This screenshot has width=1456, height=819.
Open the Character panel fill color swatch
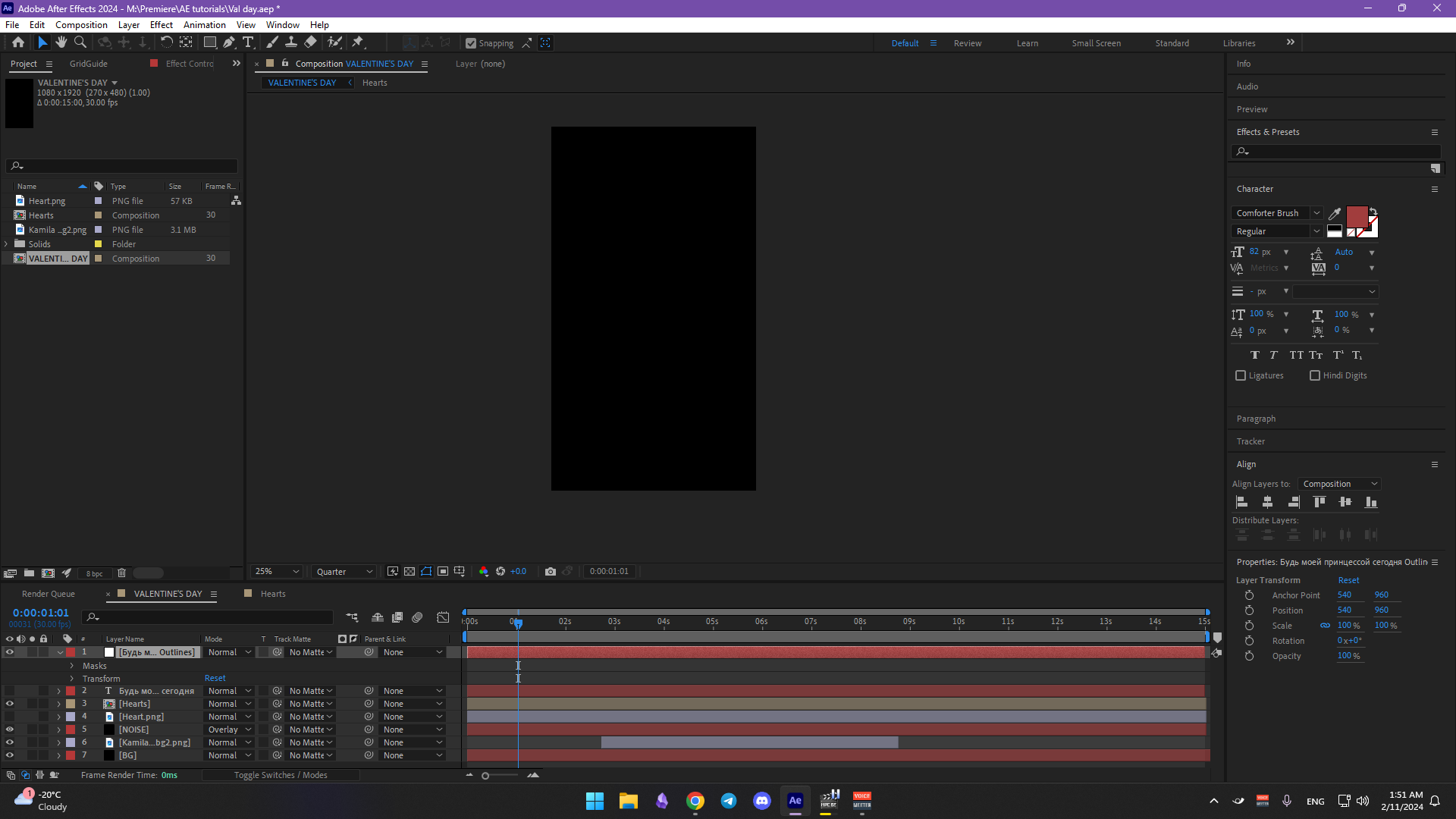(1356, 216)
